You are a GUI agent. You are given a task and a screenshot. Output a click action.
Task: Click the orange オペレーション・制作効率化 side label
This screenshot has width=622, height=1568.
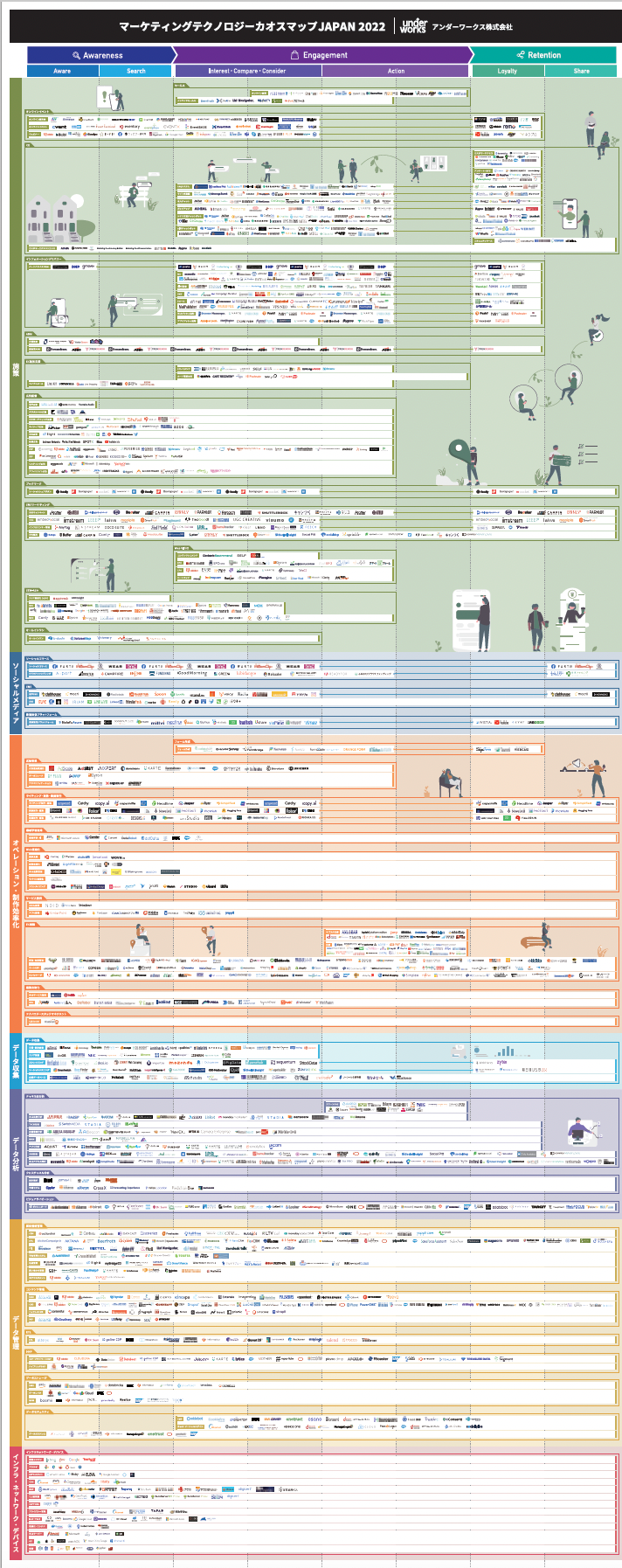[16, 884]
